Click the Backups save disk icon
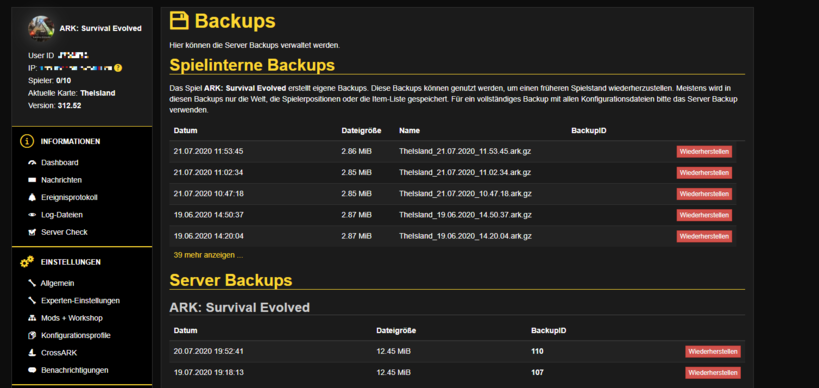819x388 pixels. click(x=179, y=21)
